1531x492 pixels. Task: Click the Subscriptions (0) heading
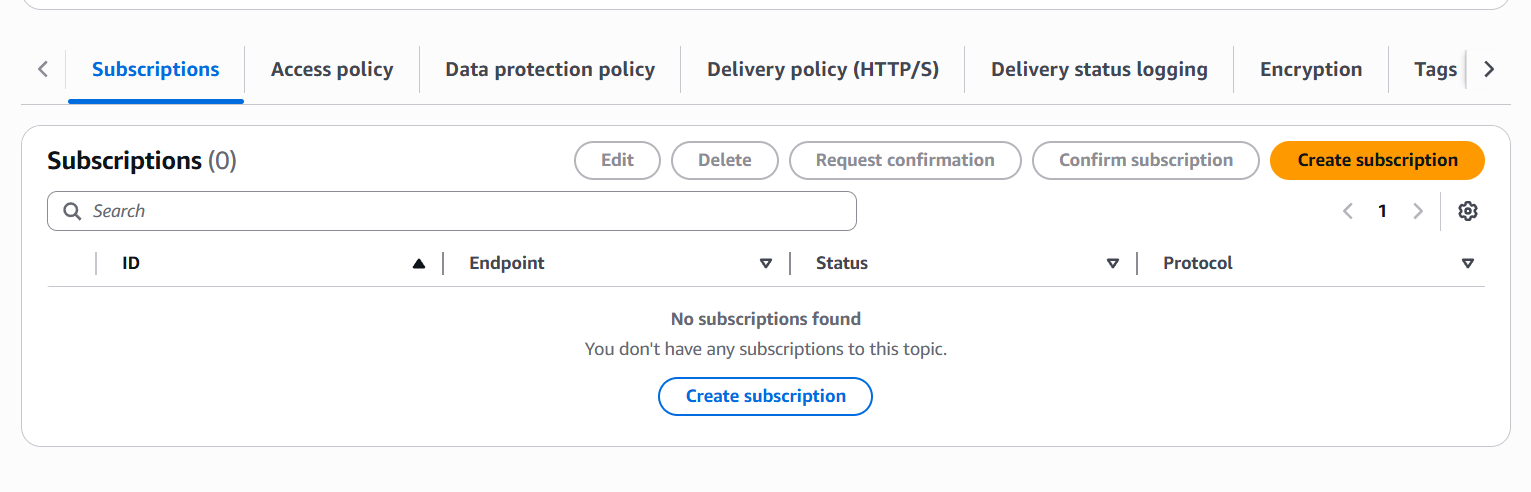point(142,160)
